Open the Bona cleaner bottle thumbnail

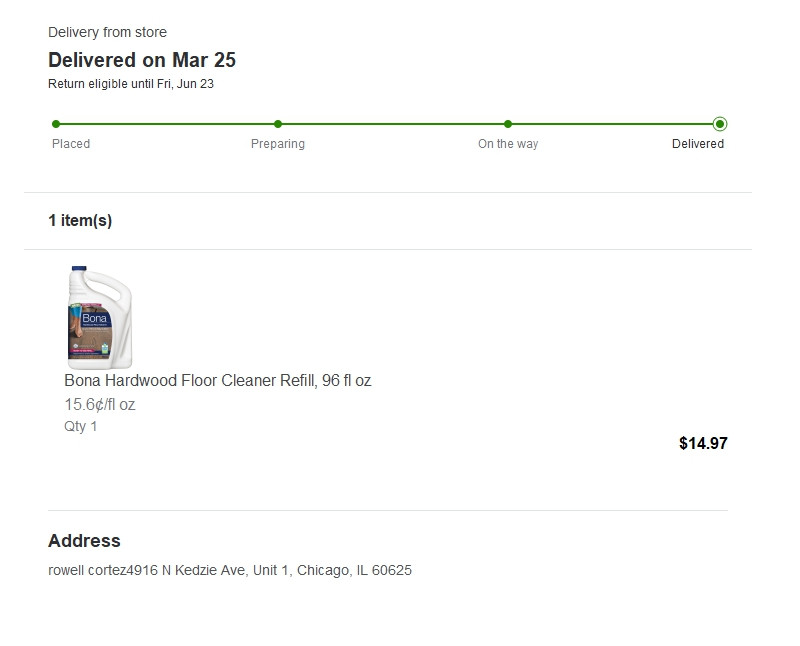[x=99, y=317]
